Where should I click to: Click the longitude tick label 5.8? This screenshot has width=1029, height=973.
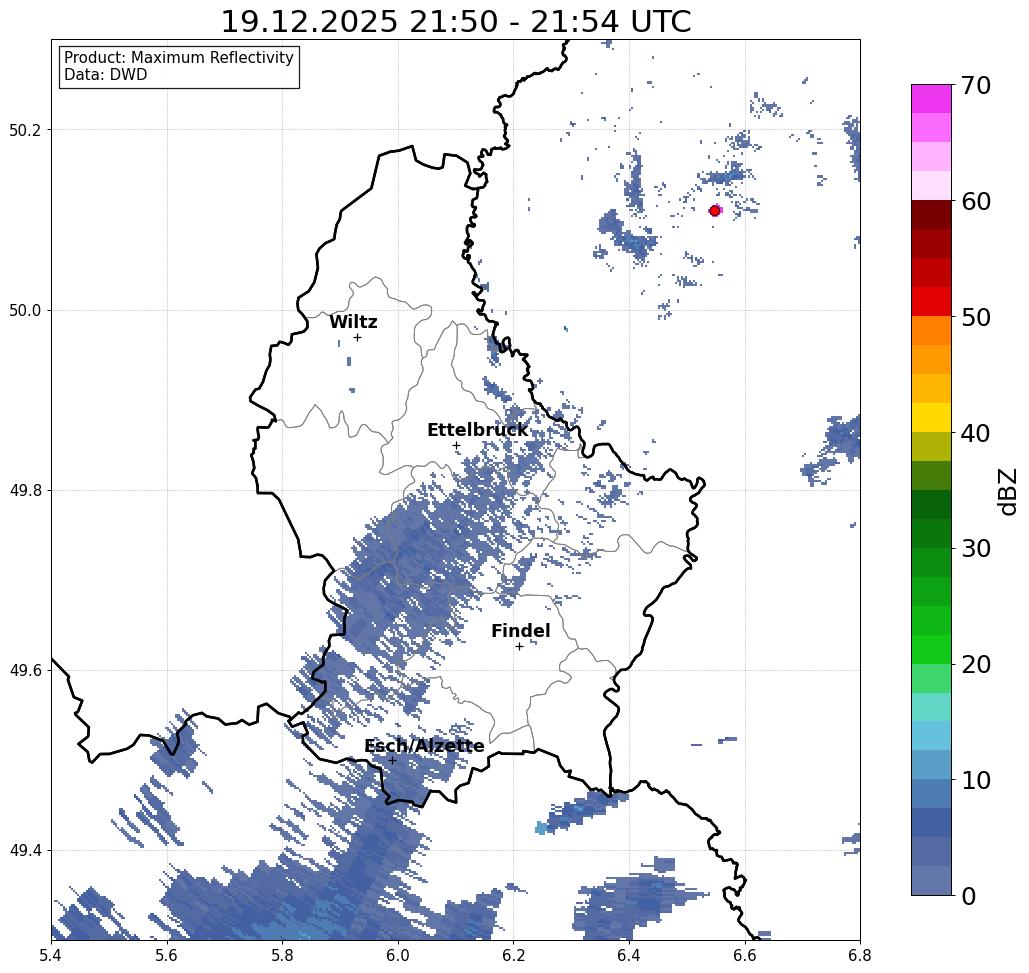click(282, 955)
